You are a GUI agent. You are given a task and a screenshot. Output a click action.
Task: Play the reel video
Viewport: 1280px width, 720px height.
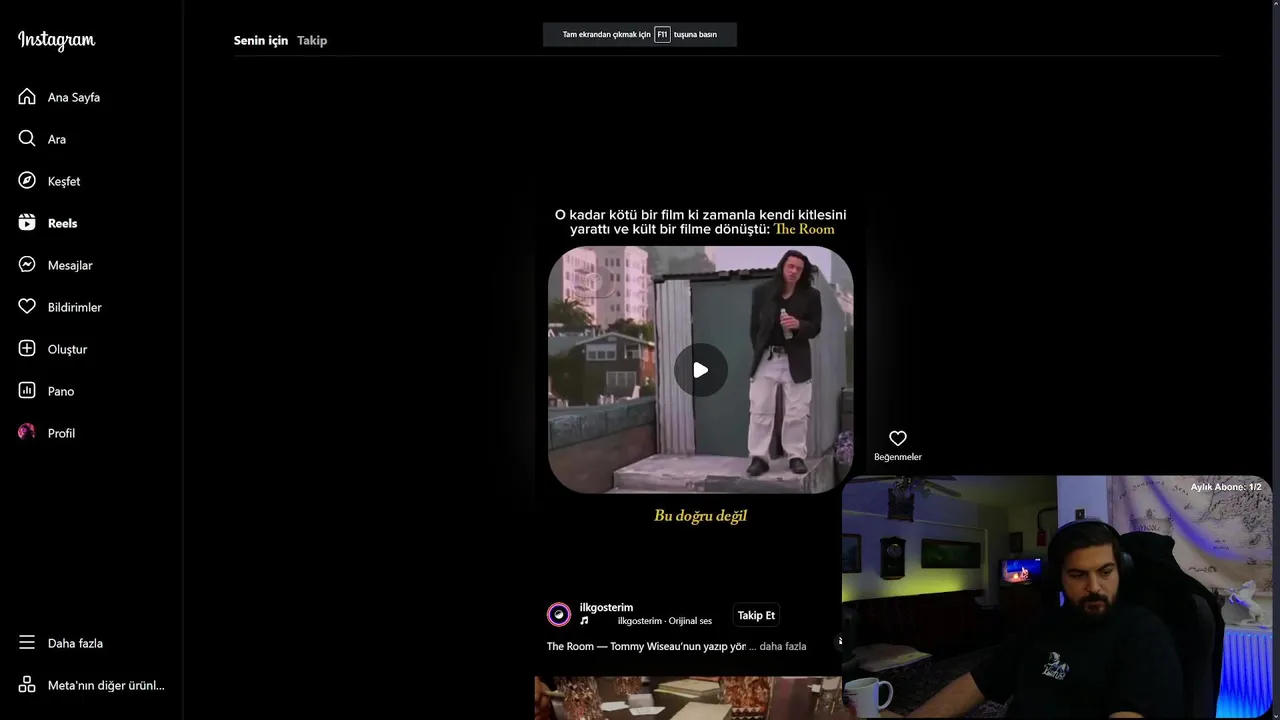coord(700,370)
